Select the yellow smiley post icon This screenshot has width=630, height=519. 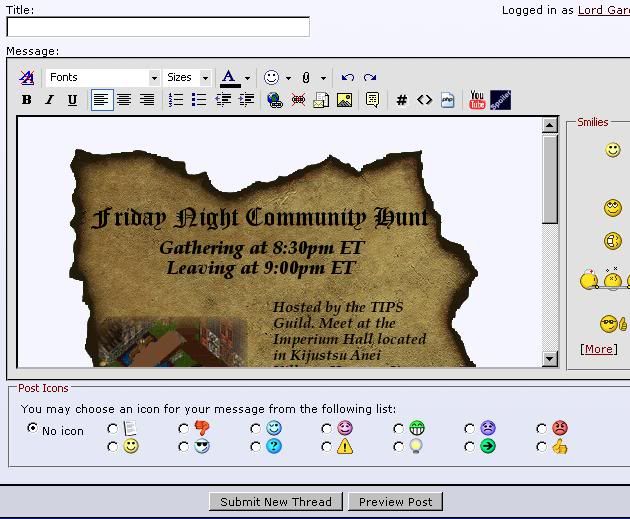click(112, 446)
